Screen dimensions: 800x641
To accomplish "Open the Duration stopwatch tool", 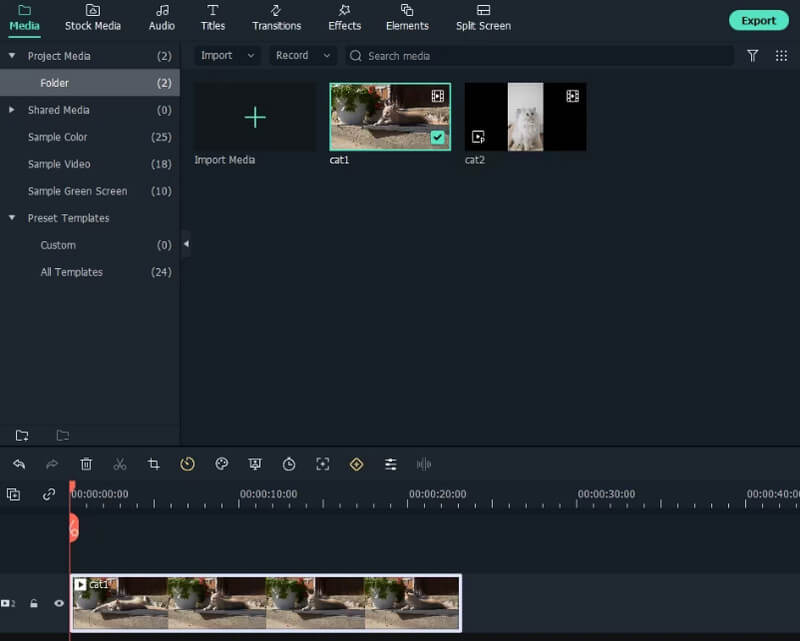I will [289, 464].
